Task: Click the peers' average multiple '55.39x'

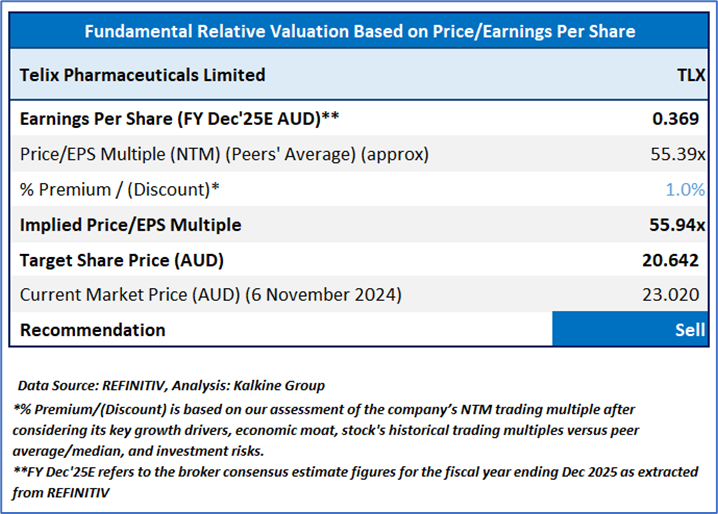Action: coord(678,154)
